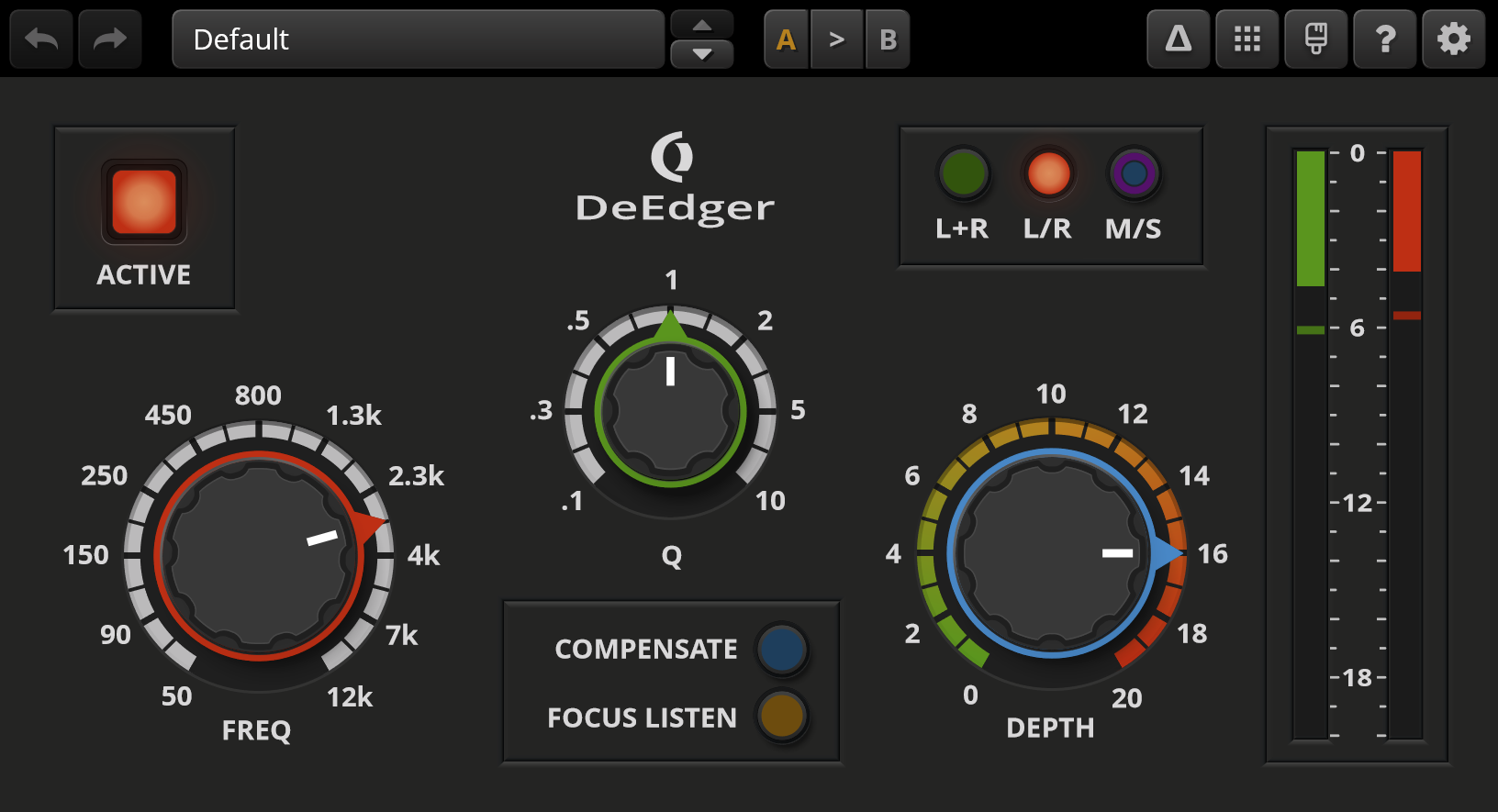Select M/S channel mode
1498x812 pixels.
click(x=1135, y=173)
